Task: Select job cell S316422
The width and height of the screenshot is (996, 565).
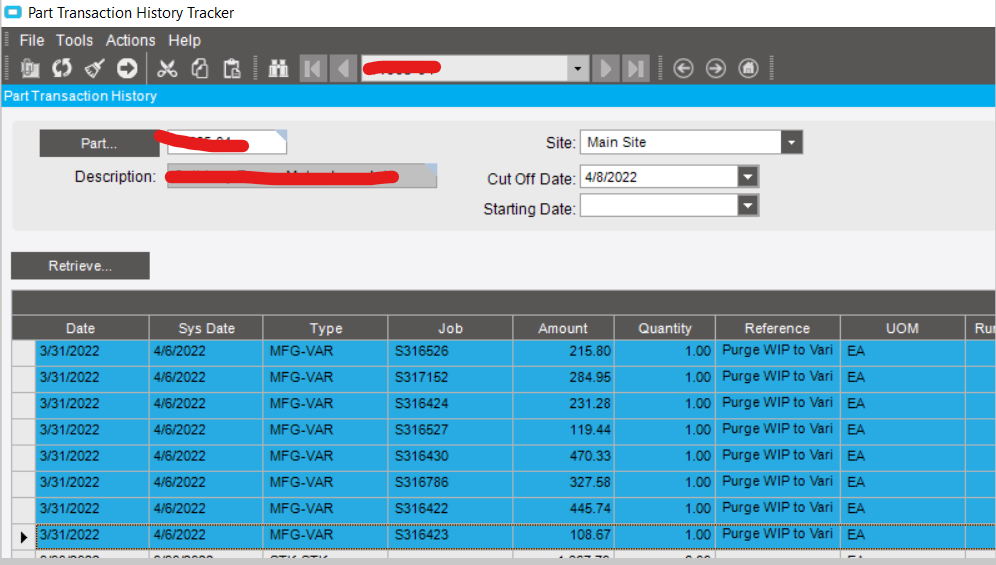Action: tap(450, 508)
